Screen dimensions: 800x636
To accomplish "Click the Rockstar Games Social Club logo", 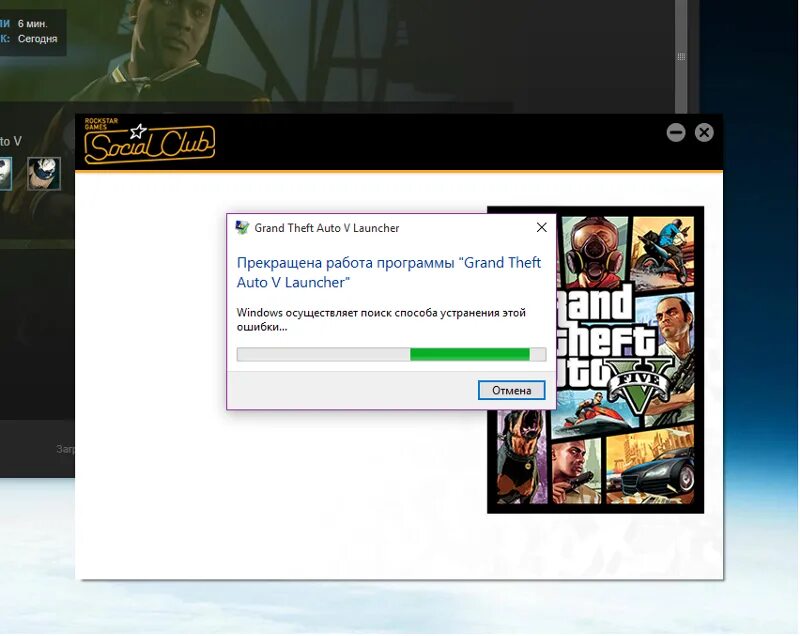I will (x=149, y=141).
